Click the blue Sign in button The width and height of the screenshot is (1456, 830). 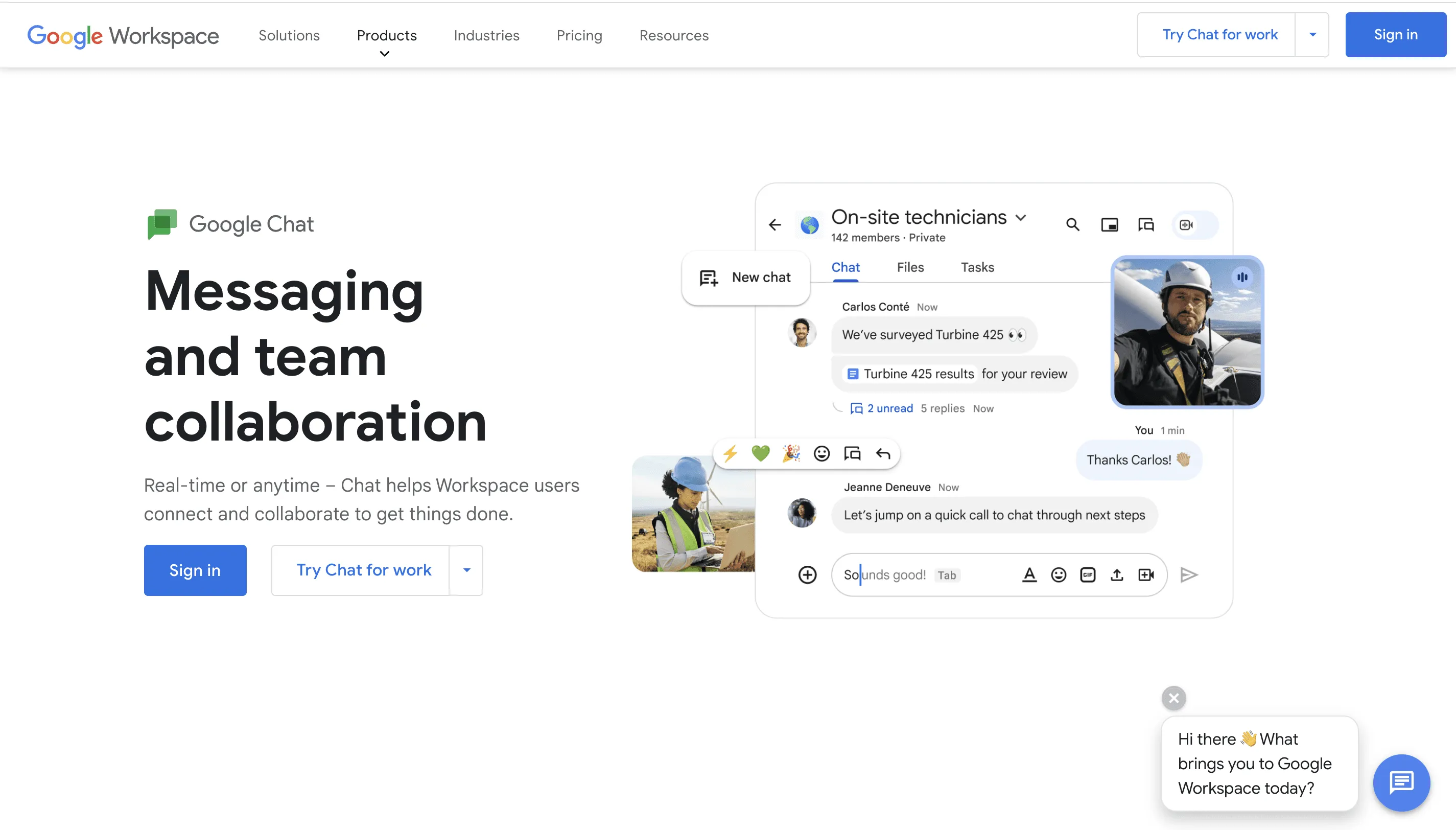click(x=1396, y=34)
